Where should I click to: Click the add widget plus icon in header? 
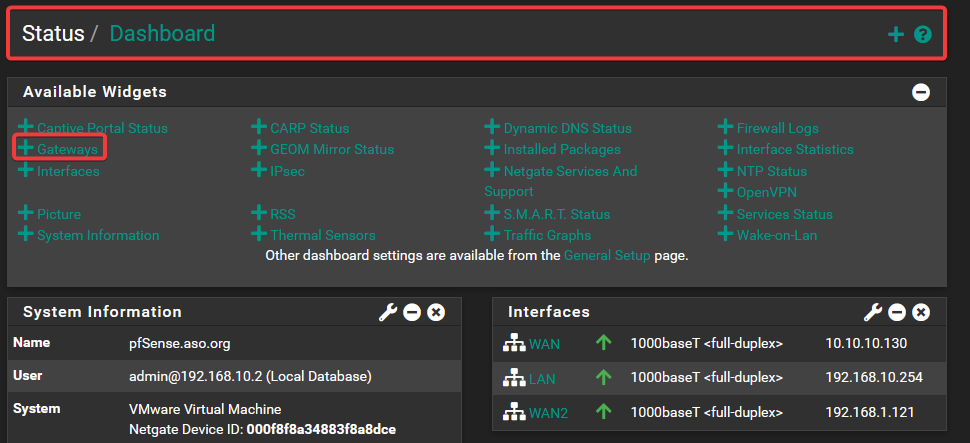point(896,34)
